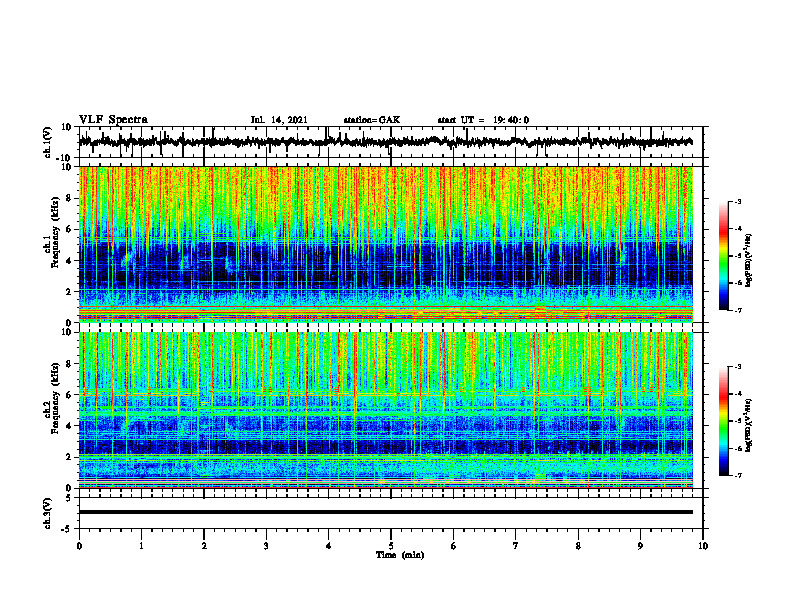Screen dimensions: 792x612
Task: Click time-axis tick label "9"
Action: click(640, 546)
